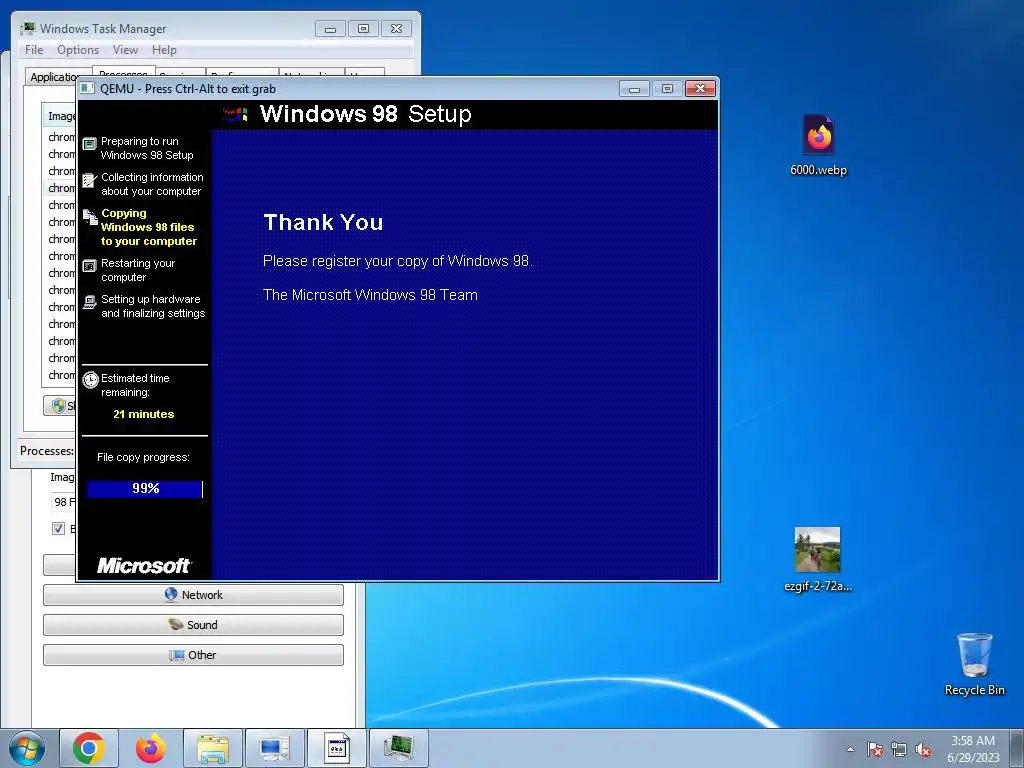Image resolution: width=1024 pixels, height=768 pixels.
Task: Click the Network button in the background window
Action: pyautogui.click(x=193, y=595)
